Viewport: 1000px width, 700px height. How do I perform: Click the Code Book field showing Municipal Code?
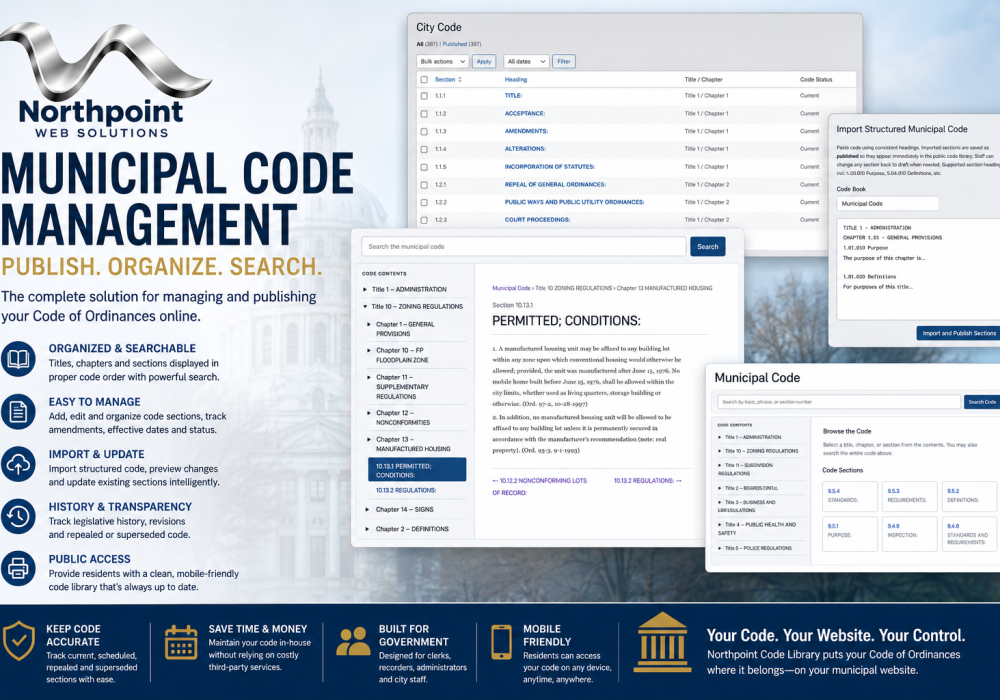coord(887,203)
